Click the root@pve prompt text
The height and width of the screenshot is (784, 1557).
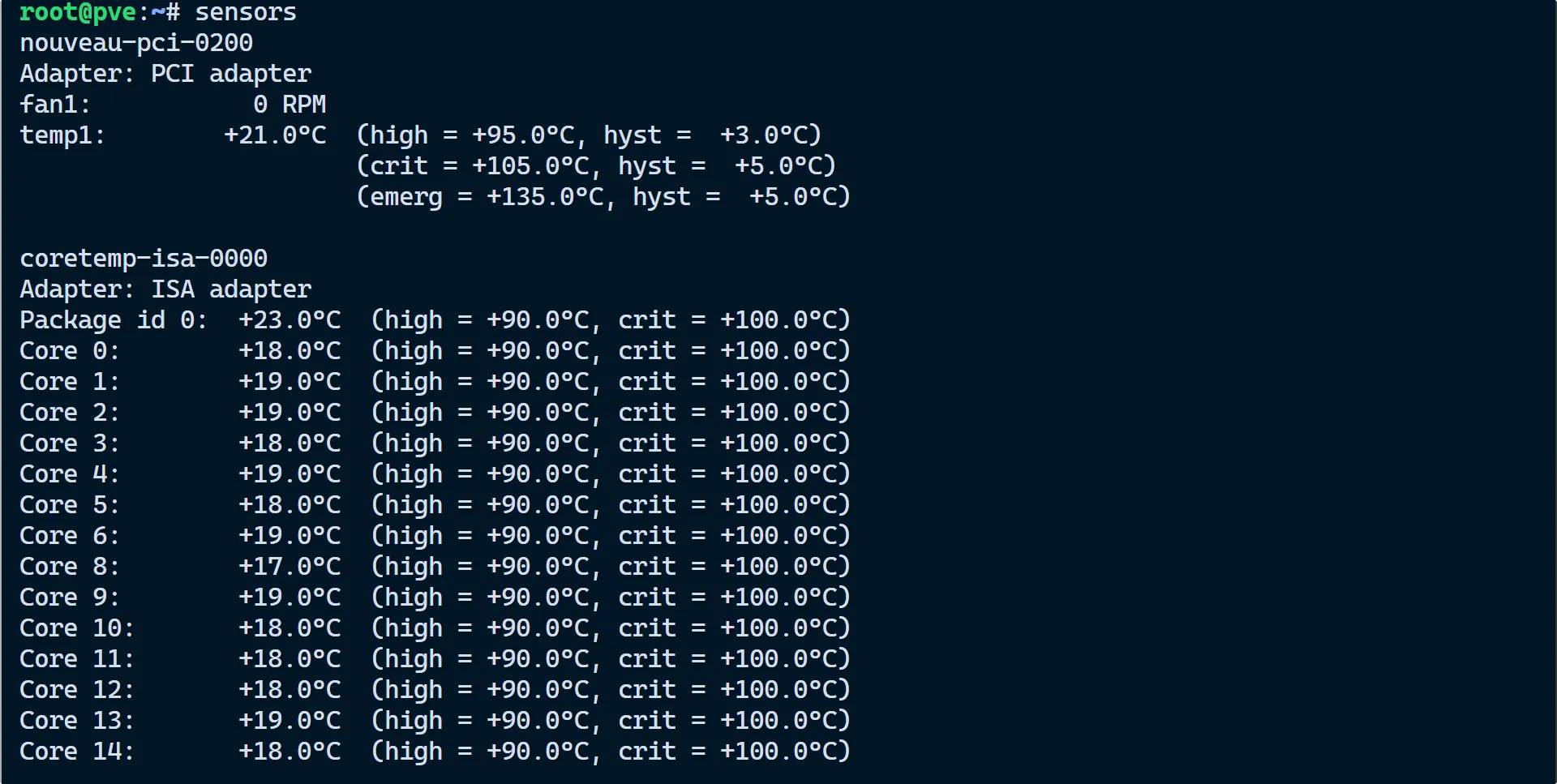click(77, 13)
